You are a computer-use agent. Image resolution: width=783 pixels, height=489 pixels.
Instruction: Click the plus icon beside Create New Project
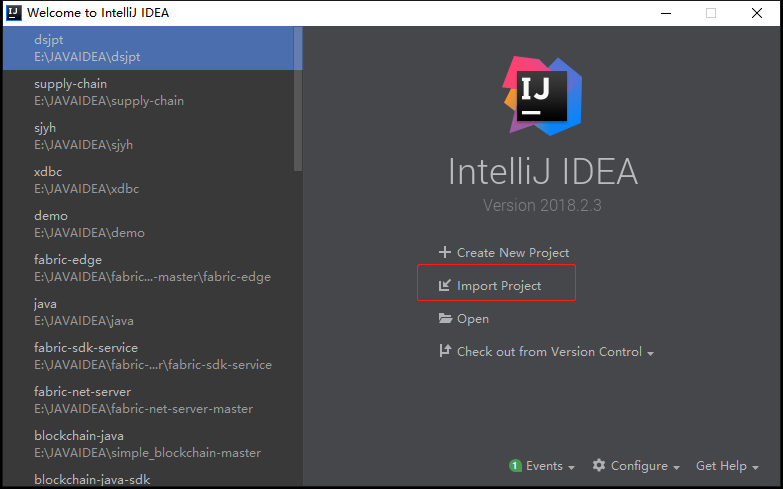point(444,252)
